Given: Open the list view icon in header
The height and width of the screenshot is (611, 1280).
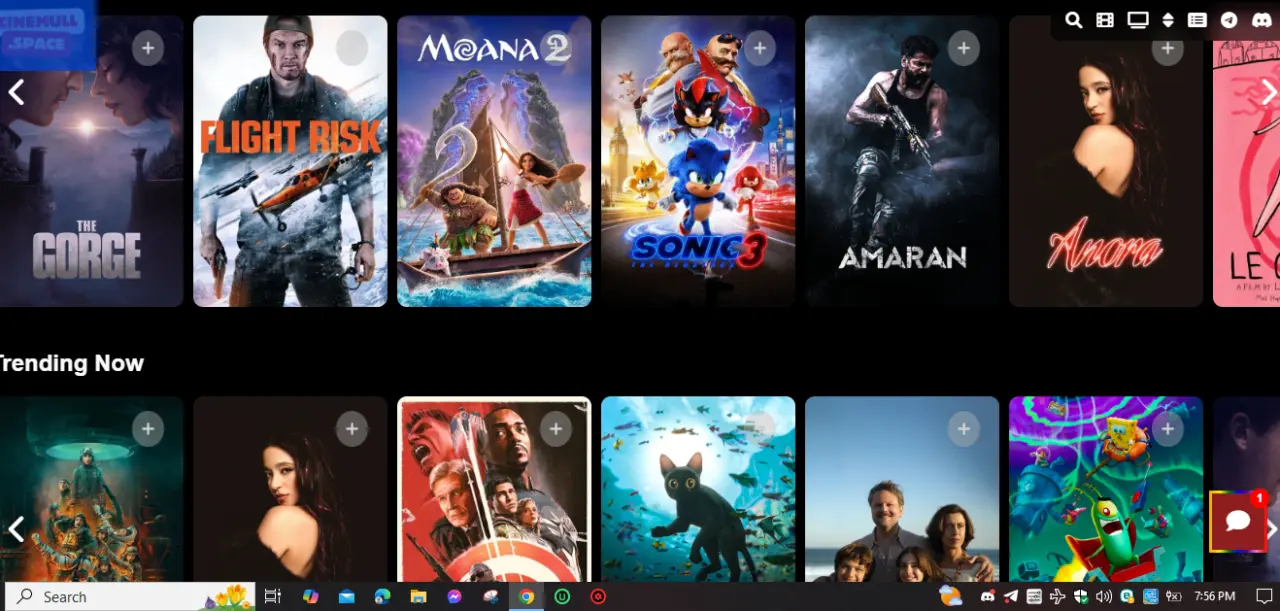Looking at the screenshot, I should click(x=1197, y=20).
